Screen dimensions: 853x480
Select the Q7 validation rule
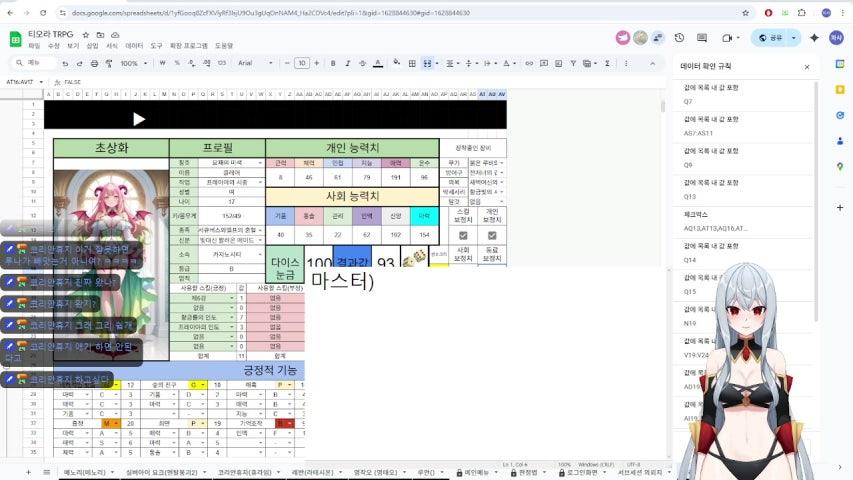point(744,95)
